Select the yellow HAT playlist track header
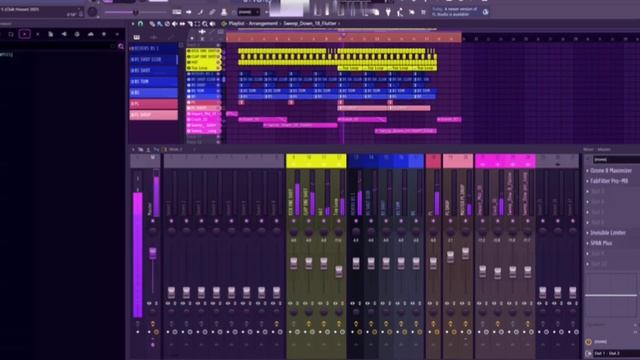 (203, 62)
